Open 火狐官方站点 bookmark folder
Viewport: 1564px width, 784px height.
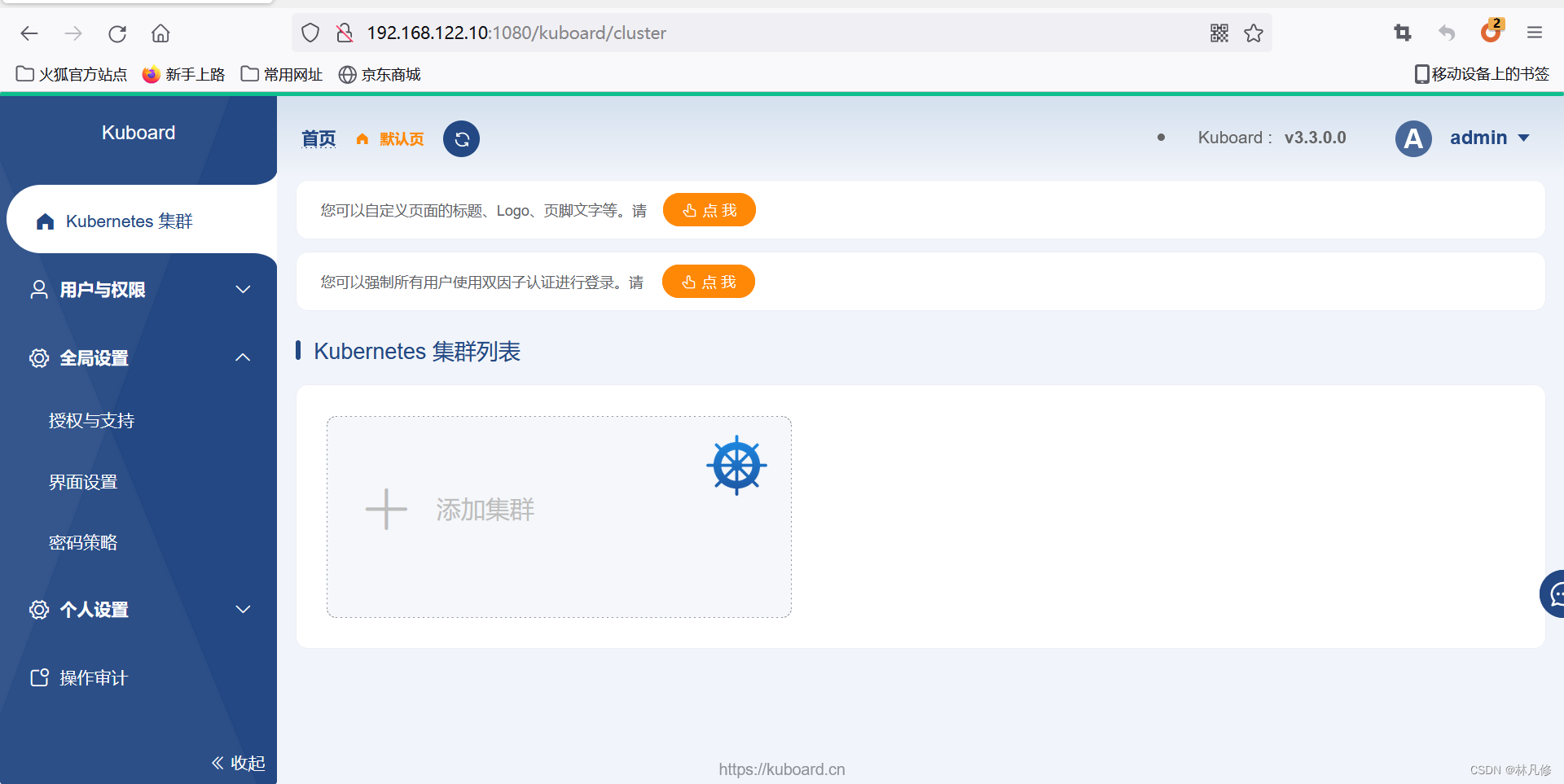72,74
